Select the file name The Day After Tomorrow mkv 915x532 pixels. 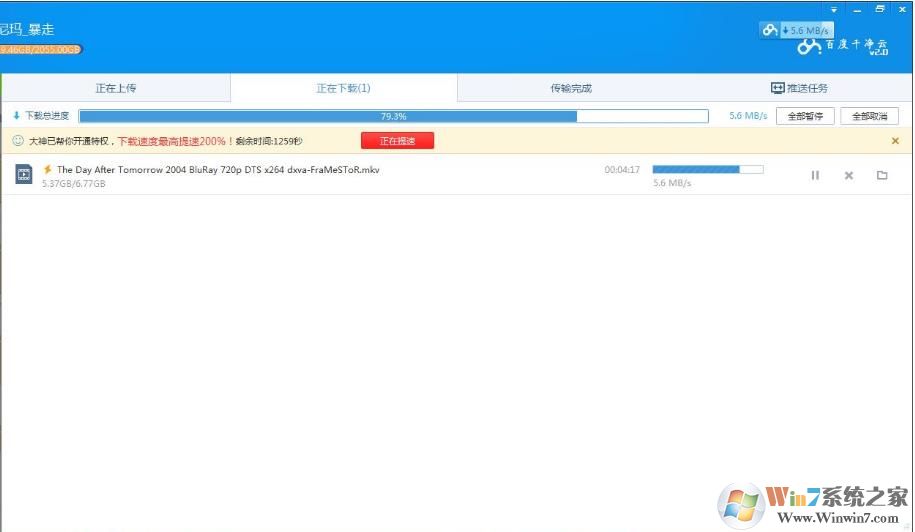218,170
